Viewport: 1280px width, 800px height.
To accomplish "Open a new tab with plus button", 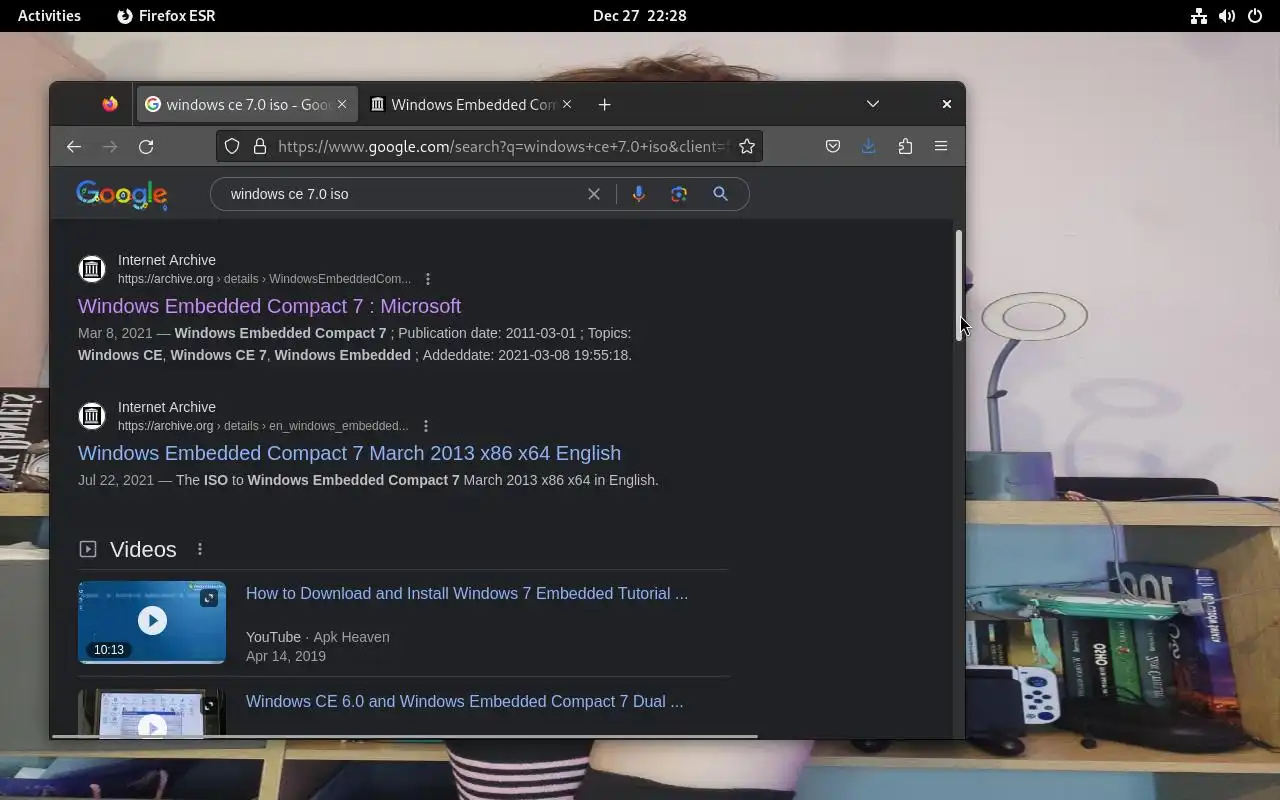I will 604,104.
